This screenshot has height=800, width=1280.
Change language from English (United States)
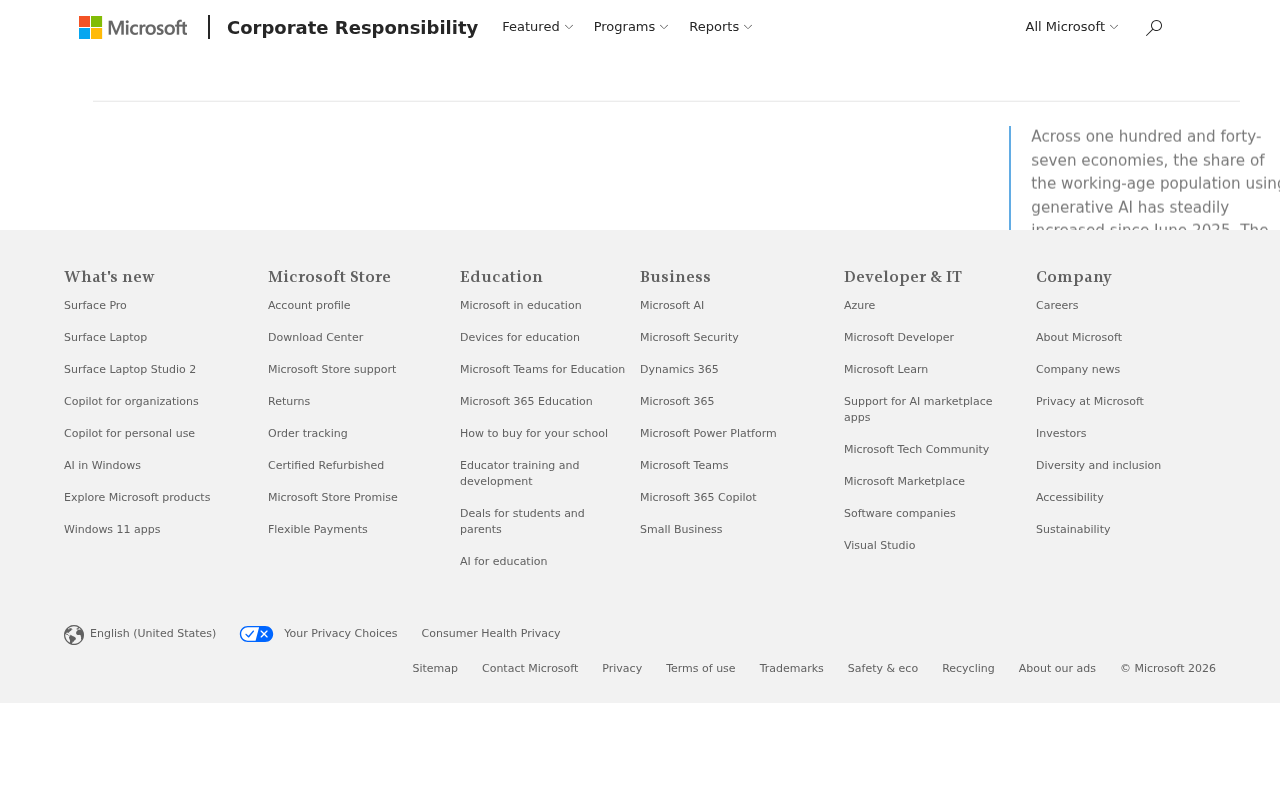(153, 634)
